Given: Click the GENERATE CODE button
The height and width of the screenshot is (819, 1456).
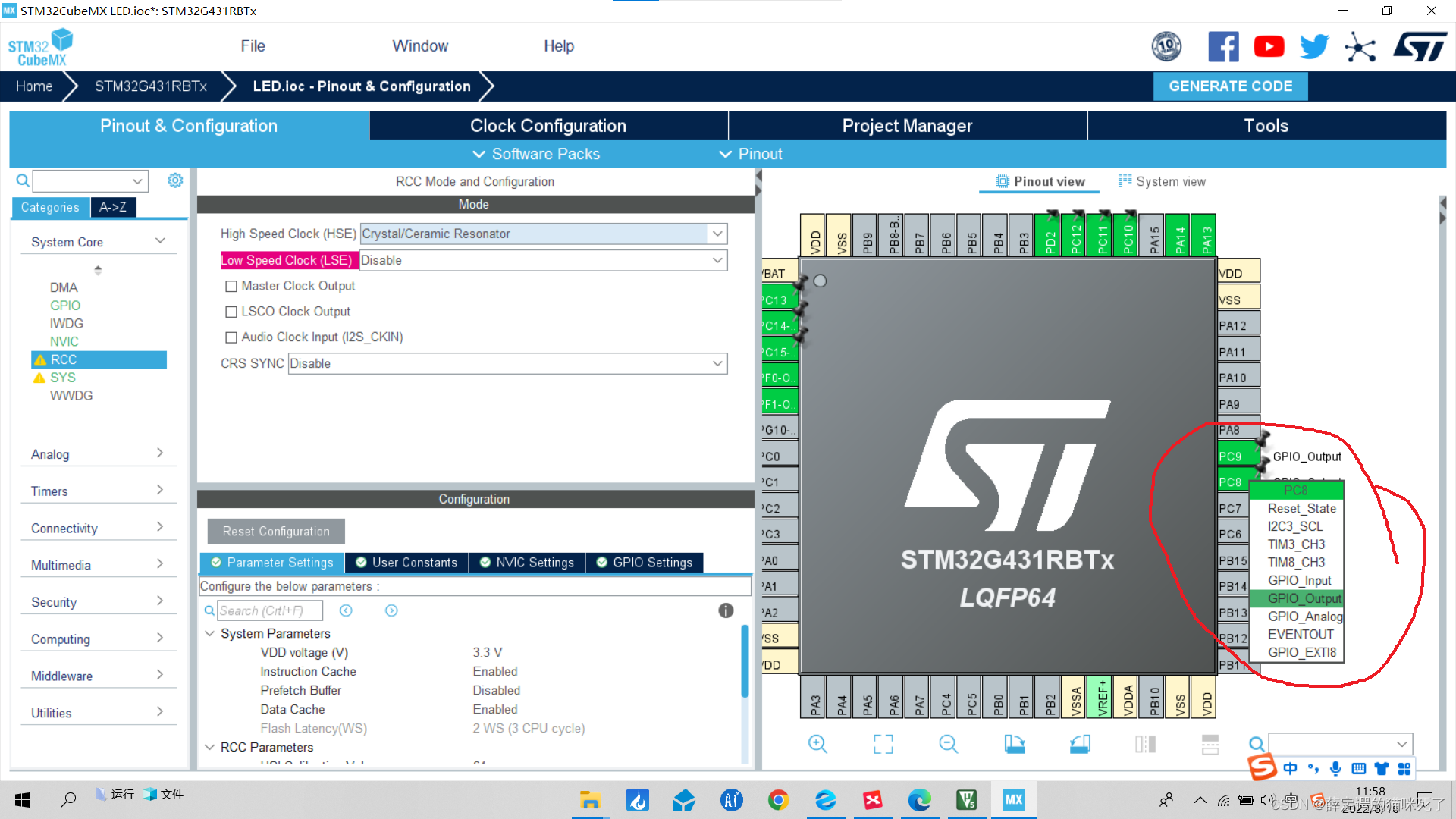Looking at the screenshot, I should pyautogui.click(x=1230, y=86).
